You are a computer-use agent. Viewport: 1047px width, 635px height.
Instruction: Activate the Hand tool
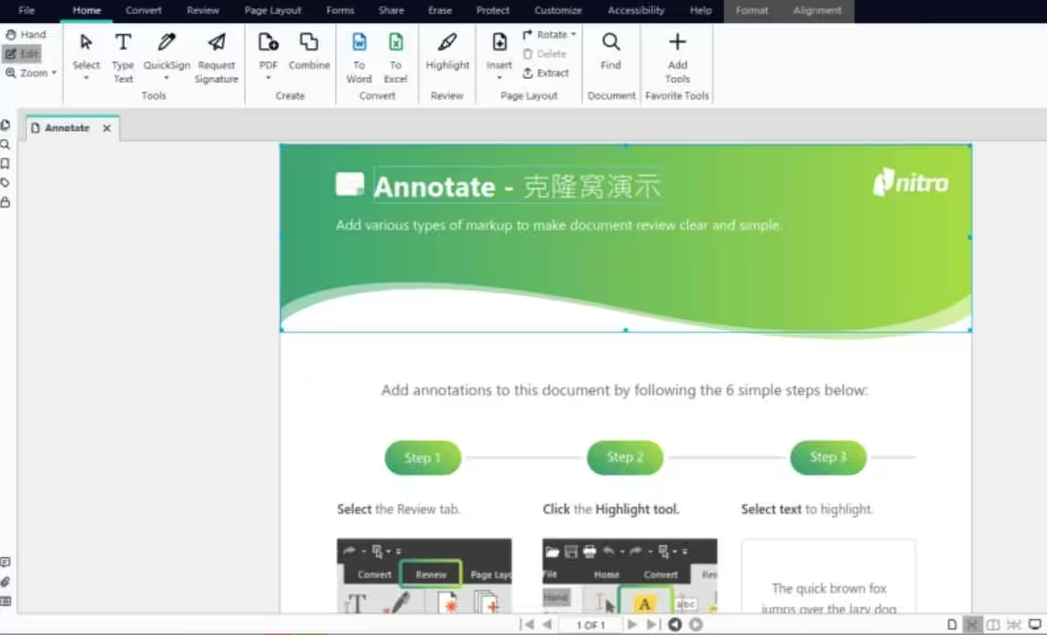(x=25, y=34)
